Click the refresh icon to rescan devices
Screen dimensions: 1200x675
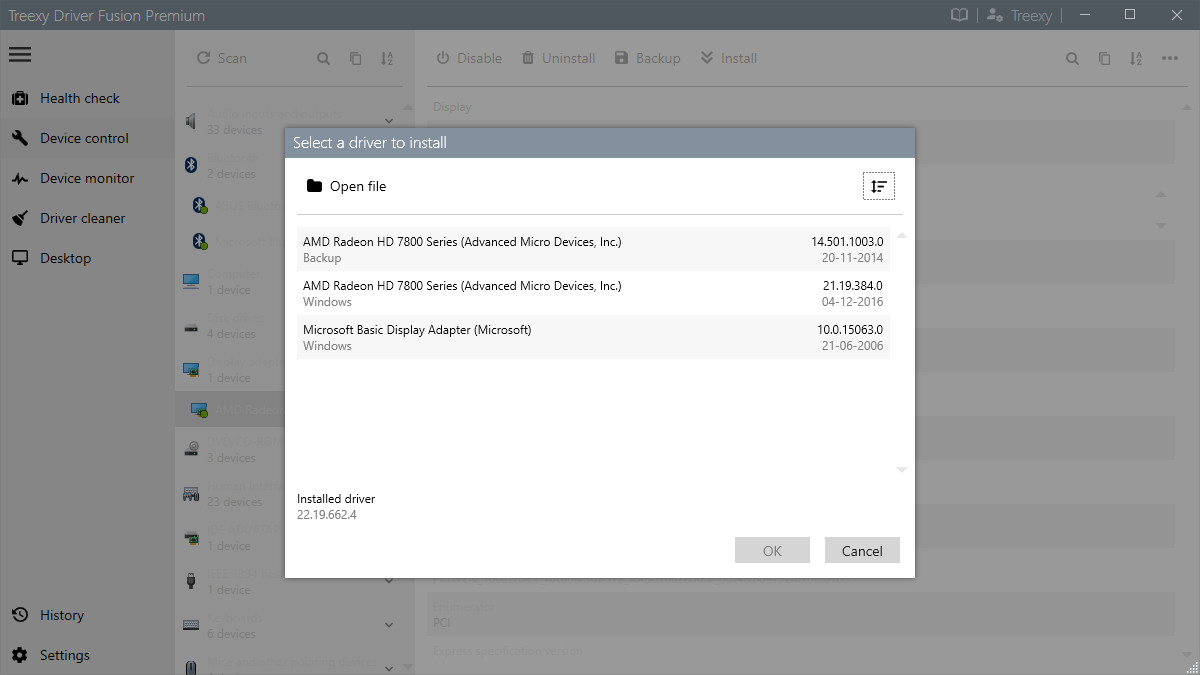click(203, 58)
